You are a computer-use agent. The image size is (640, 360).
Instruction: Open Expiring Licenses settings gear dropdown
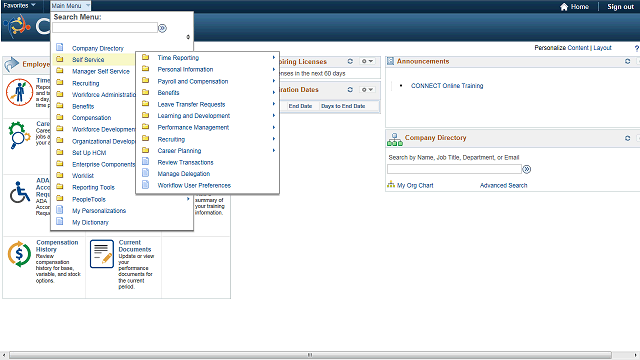[x=367, y=61]
